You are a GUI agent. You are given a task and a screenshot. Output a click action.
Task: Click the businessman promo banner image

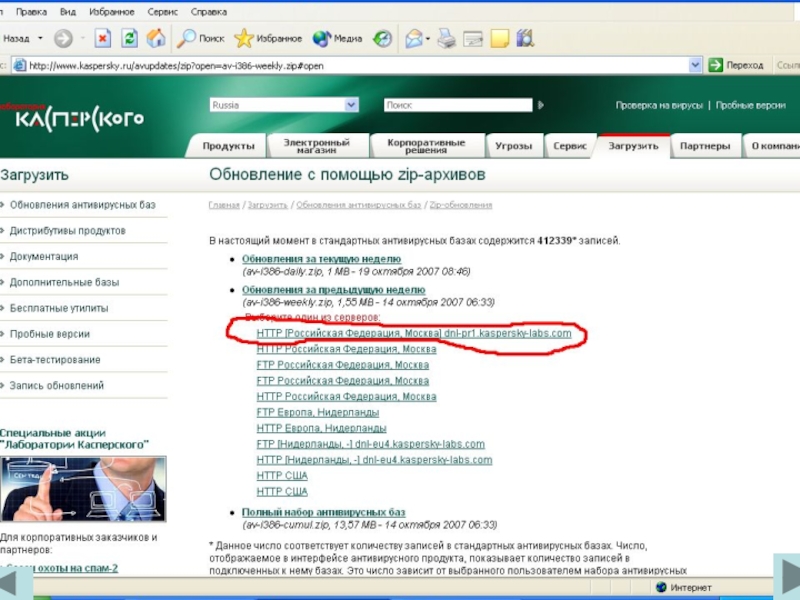pyautogui.click(x=83, y=489)
